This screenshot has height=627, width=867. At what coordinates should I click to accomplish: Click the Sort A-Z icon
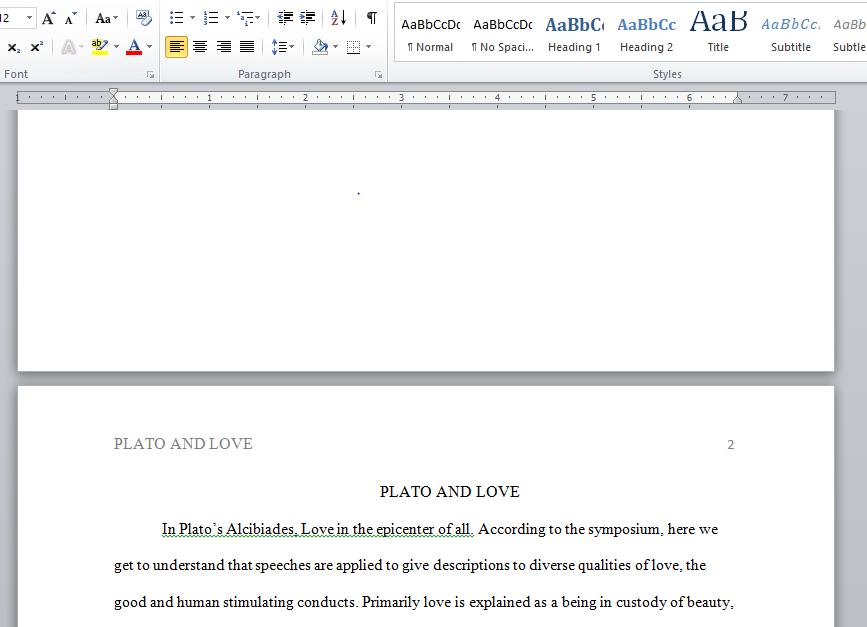pos(338,18)
